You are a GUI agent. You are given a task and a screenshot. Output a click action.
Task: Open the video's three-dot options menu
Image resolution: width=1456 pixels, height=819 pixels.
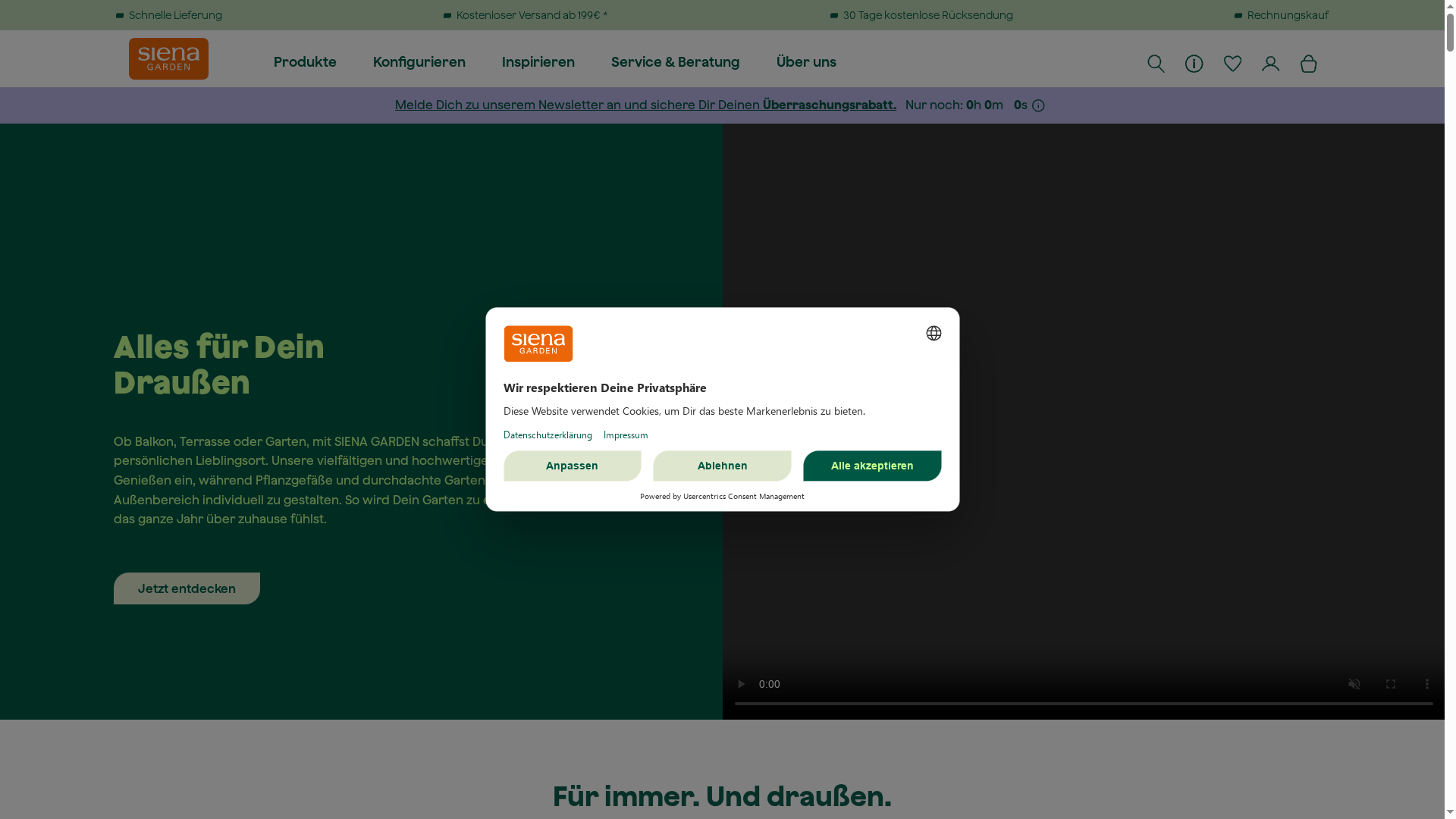pyautogui.click(x=1427, y=684)
